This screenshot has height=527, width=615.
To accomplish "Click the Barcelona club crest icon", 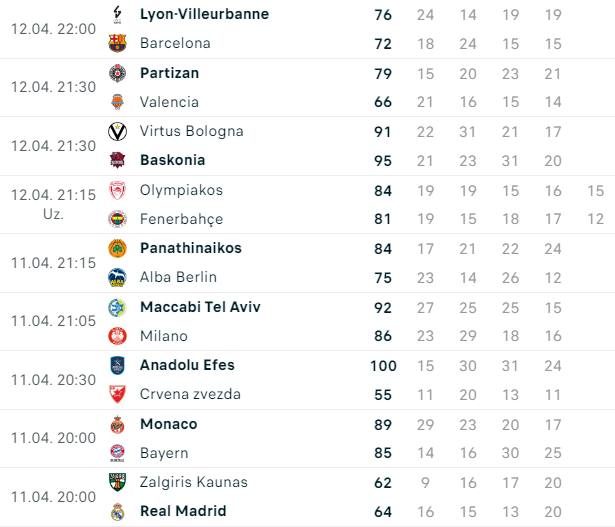I will [x=117, y=43].
